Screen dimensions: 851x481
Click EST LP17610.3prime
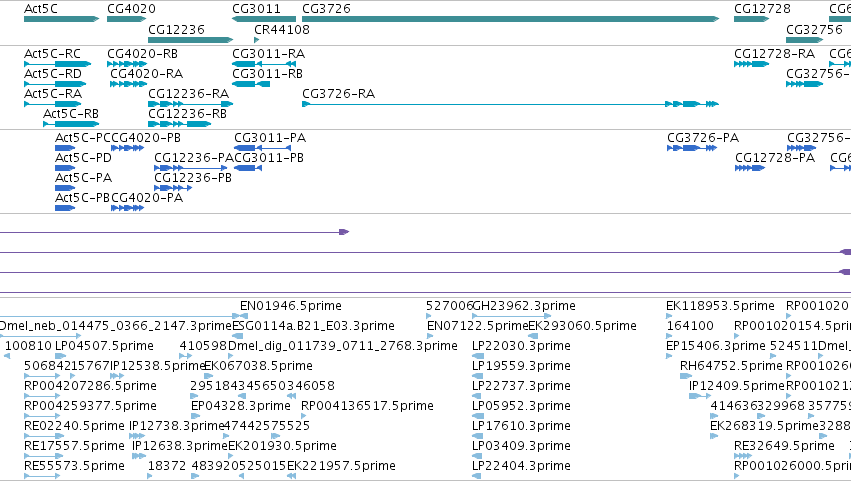coord(521,427)
